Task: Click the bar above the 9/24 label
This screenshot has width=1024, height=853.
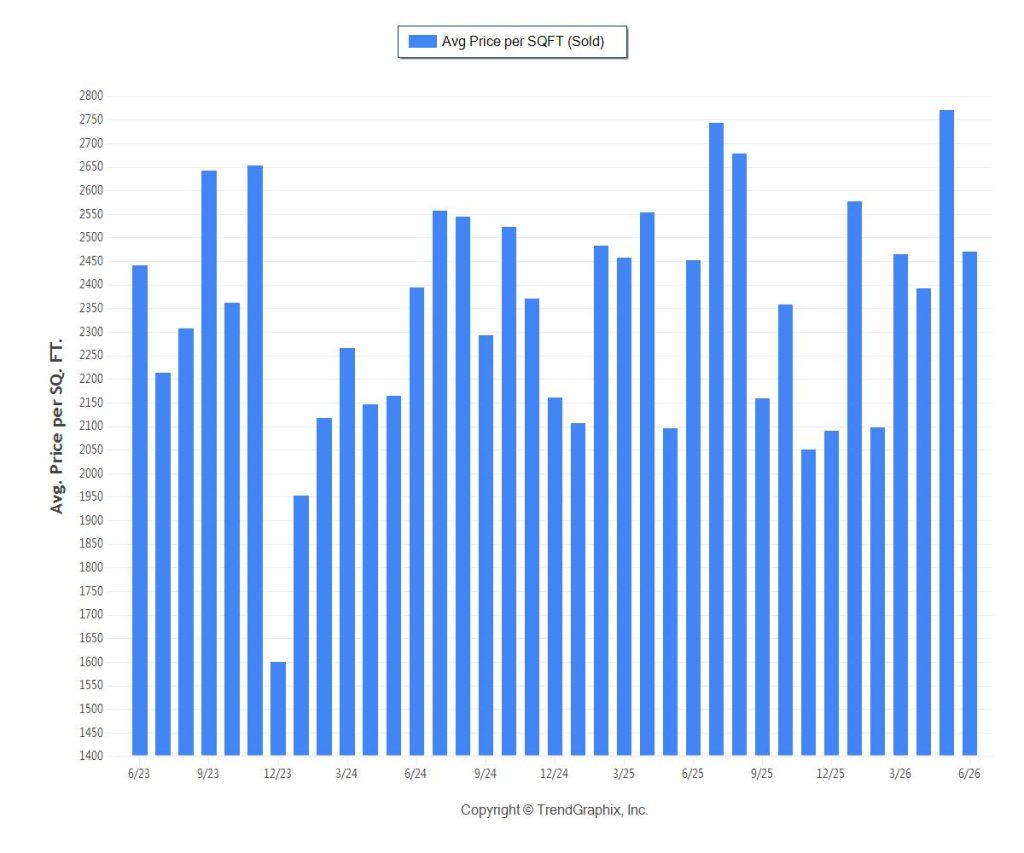Action: [x=486, y=545]
